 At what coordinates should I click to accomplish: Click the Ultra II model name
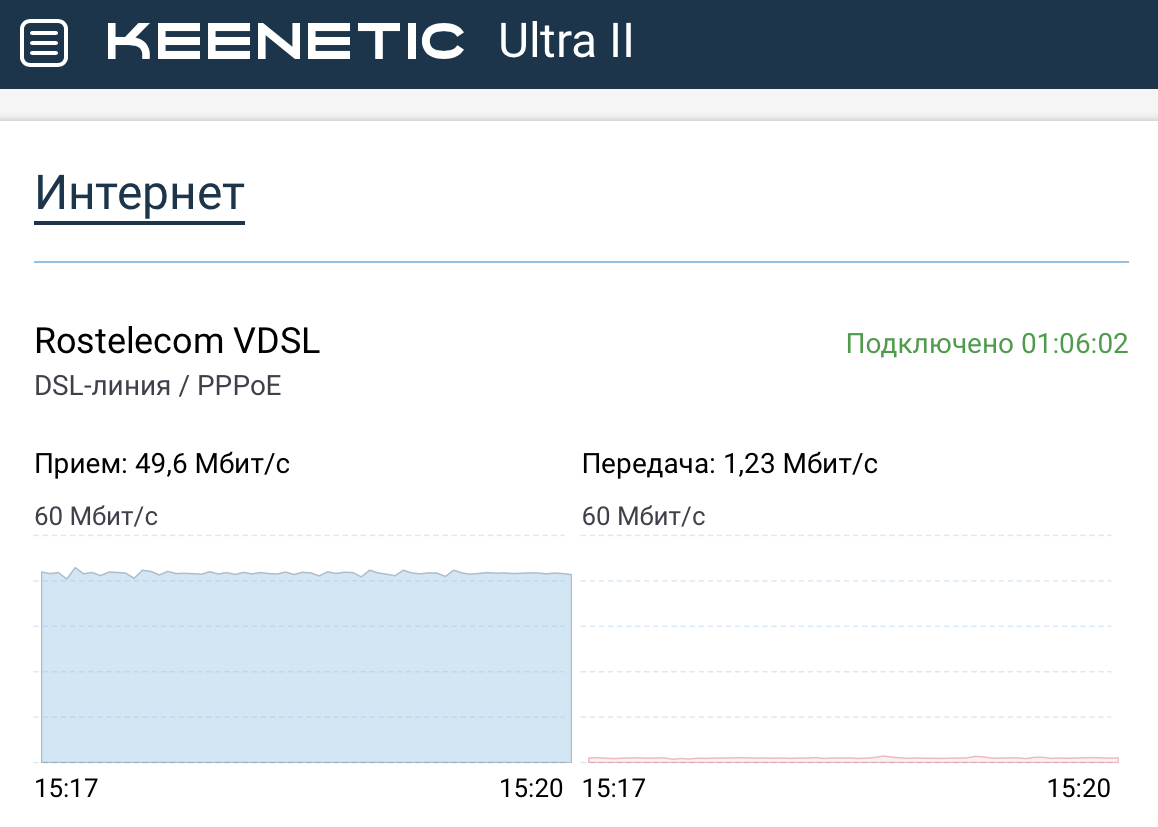pyautogui.click(x=565, y=42)
